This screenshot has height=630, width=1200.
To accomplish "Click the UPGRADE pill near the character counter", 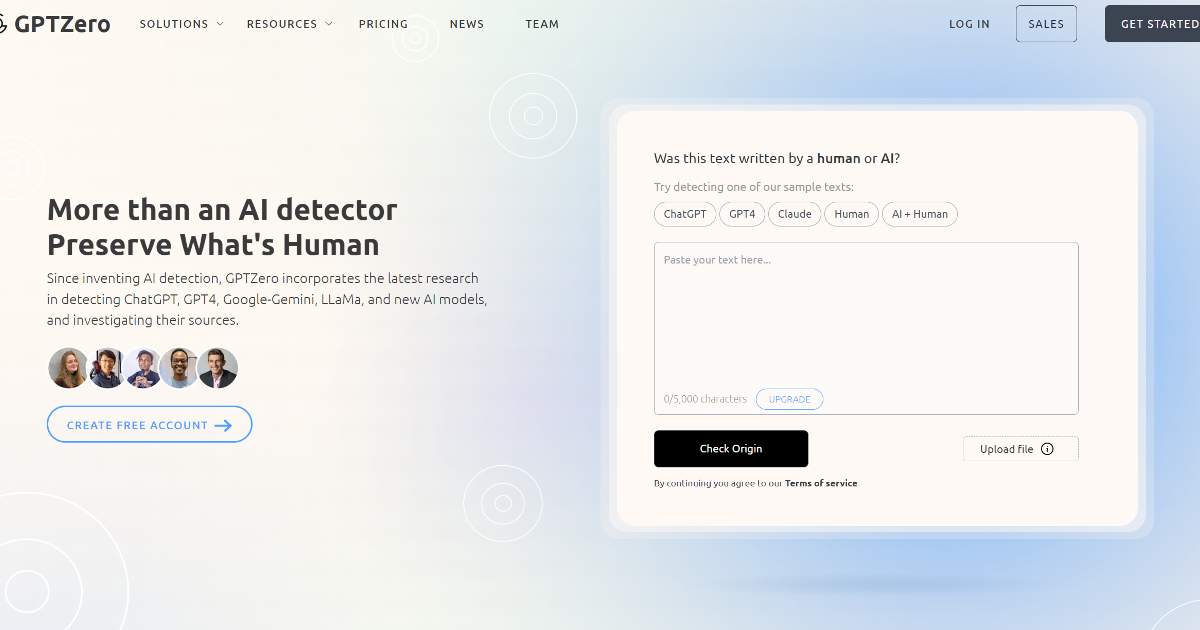I will [x=789, y=398].
